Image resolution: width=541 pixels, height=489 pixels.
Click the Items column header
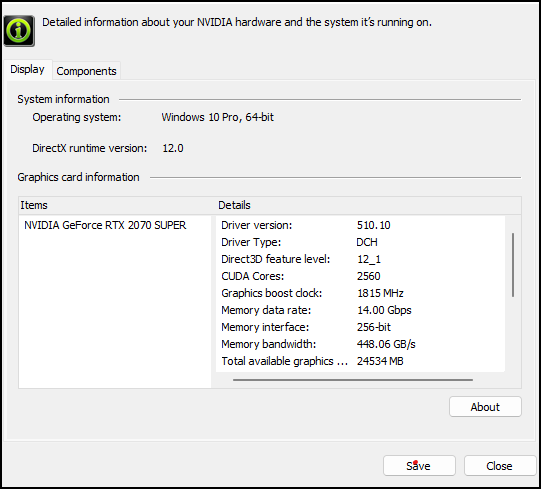click(117, 205)
